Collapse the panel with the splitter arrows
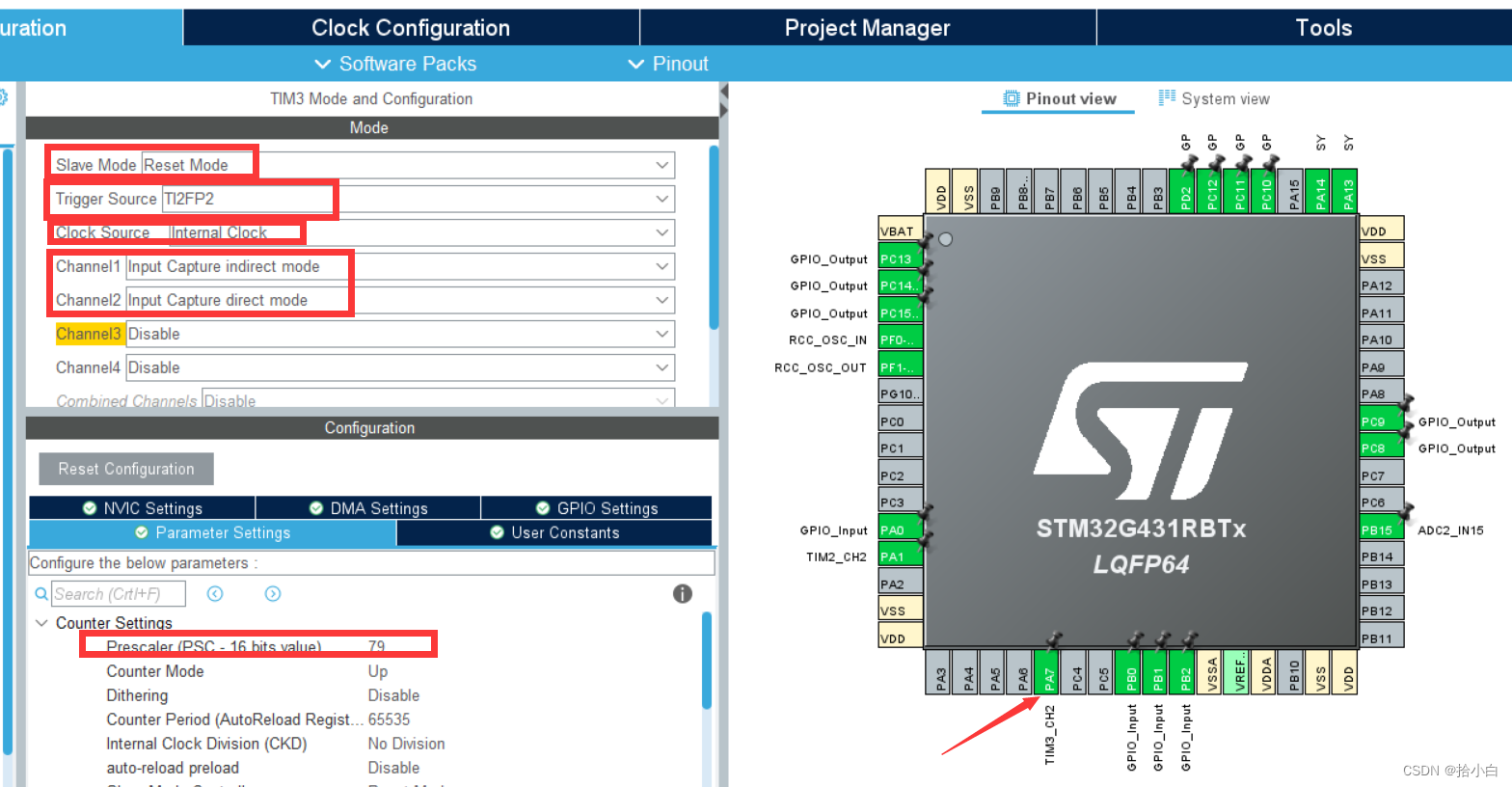The image size is (1512, 787). pyautogui.click(x=724, y=100)
